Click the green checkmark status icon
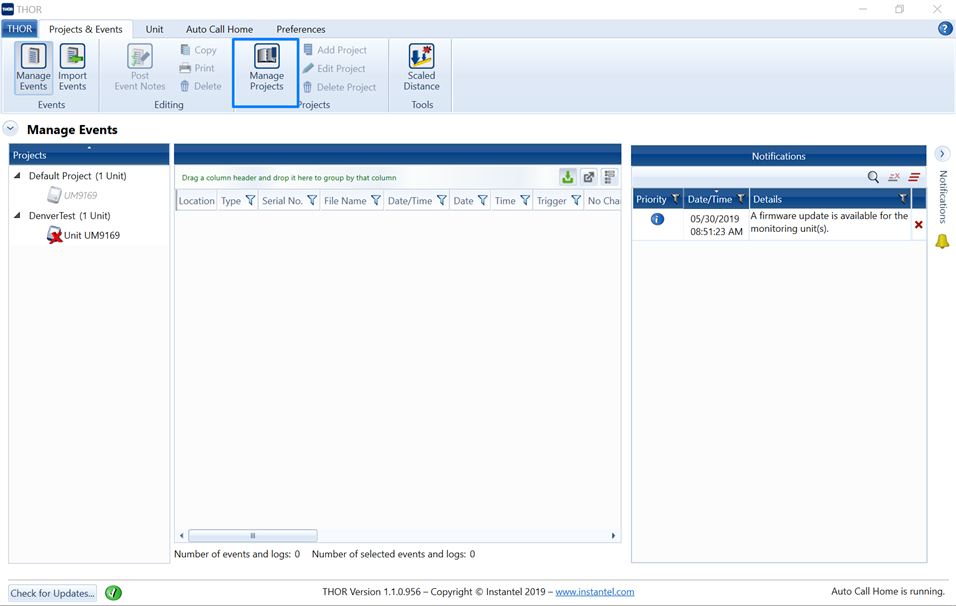Screen dimensions: 956x606 113,592
